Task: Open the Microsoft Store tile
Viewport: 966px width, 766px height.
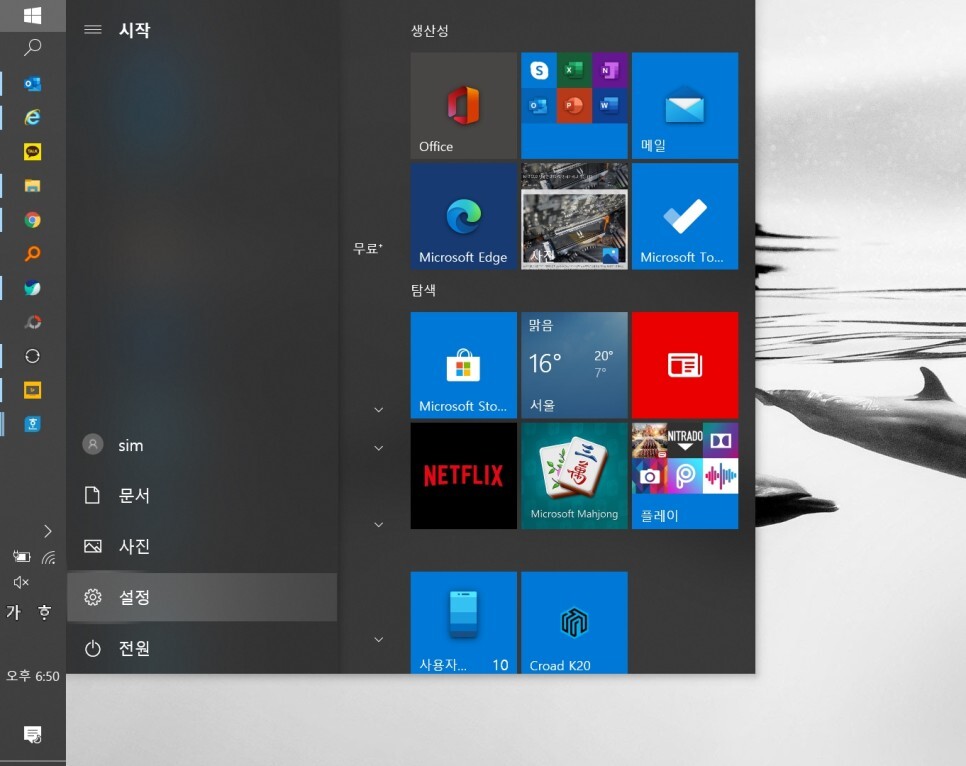Action: (464, 365)
